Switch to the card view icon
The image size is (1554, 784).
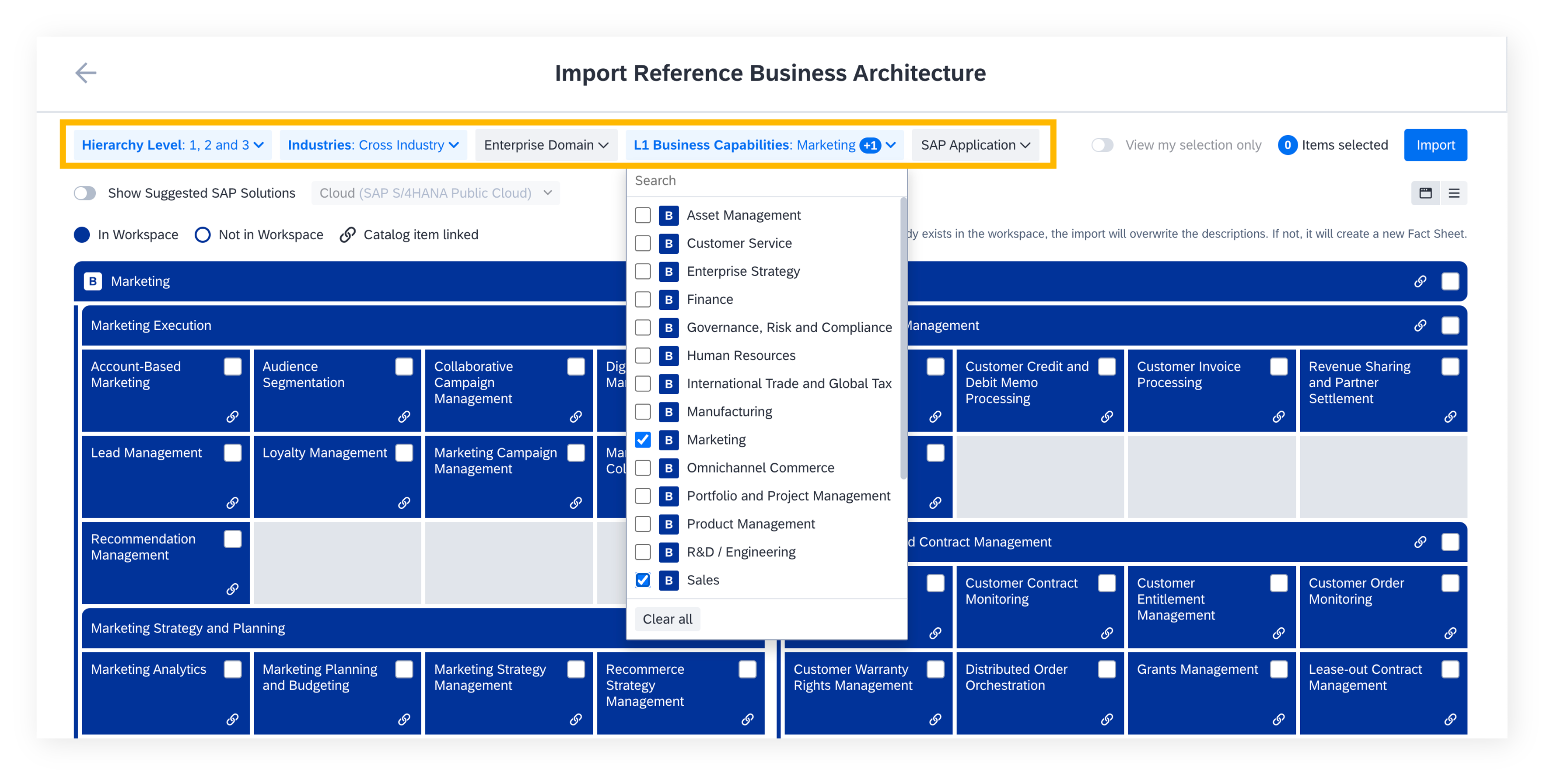click(1425, 193)
